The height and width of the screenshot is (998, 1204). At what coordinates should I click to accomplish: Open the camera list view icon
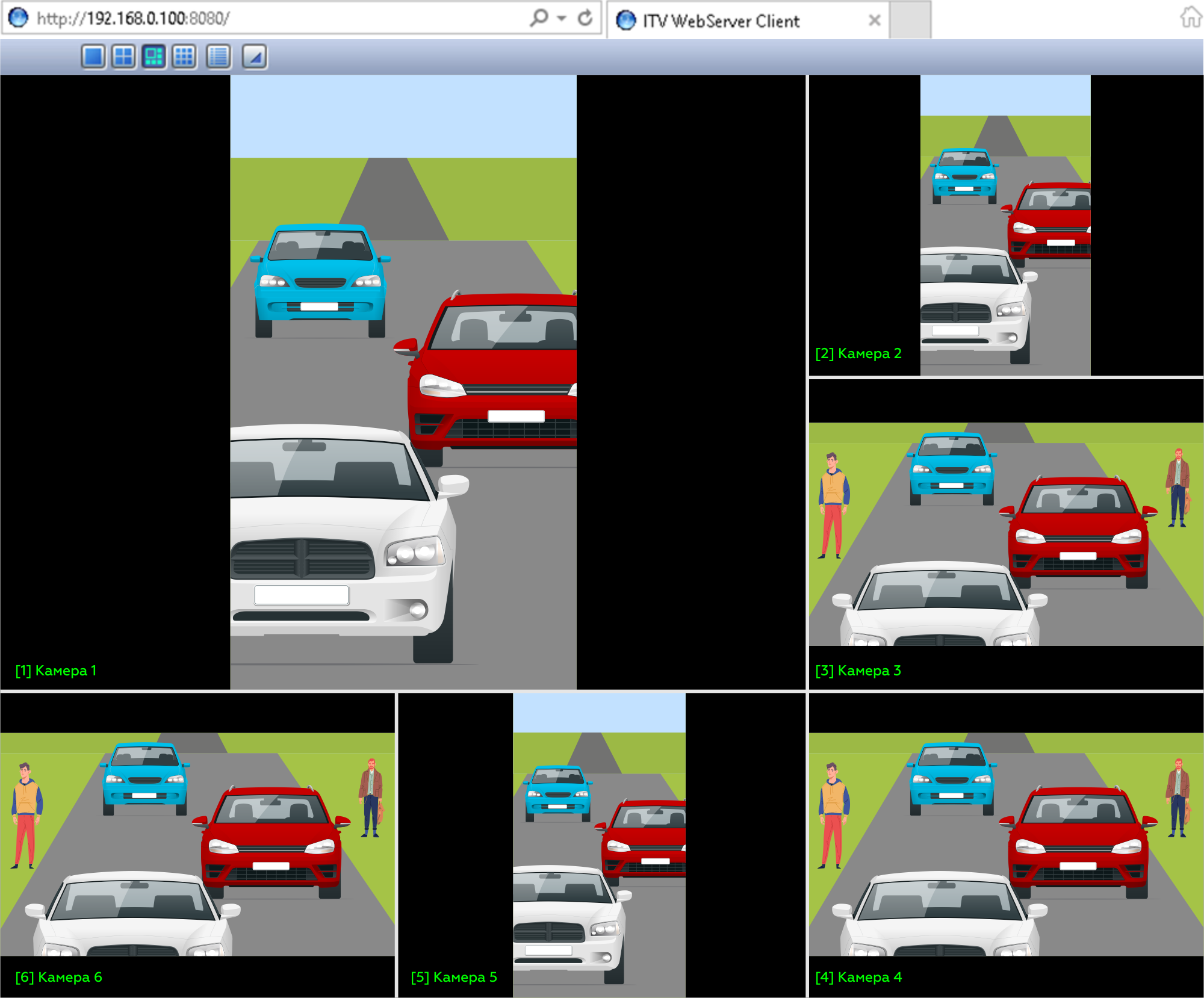(x=219, y=57)
